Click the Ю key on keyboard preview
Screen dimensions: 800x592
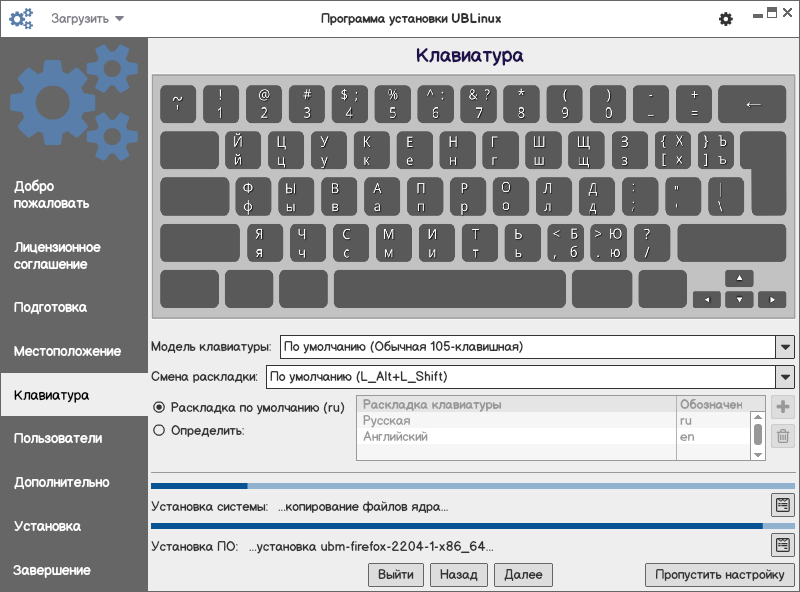(608, 243)
